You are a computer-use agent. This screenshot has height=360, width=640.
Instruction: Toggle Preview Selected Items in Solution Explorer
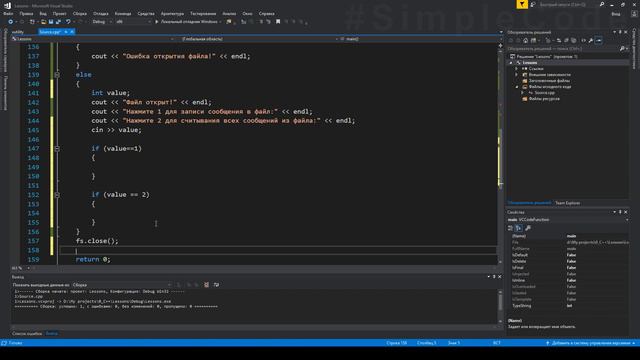click(599, 40)
